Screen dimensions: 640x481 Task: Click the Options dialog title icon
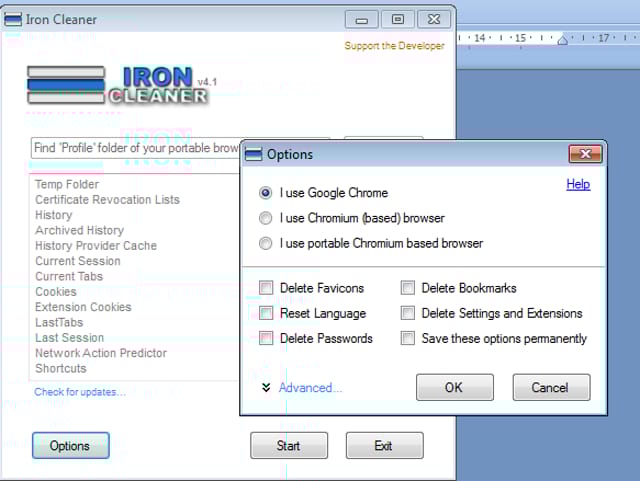(x=253, y=154)
